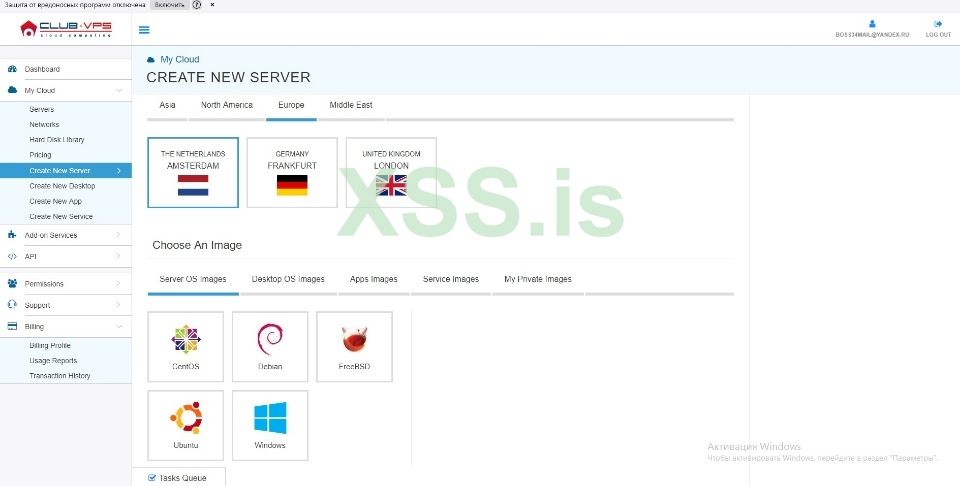Click the Dashboard gauge icon
Viewport: 960px width, 486px height.
tap(12, 69)
